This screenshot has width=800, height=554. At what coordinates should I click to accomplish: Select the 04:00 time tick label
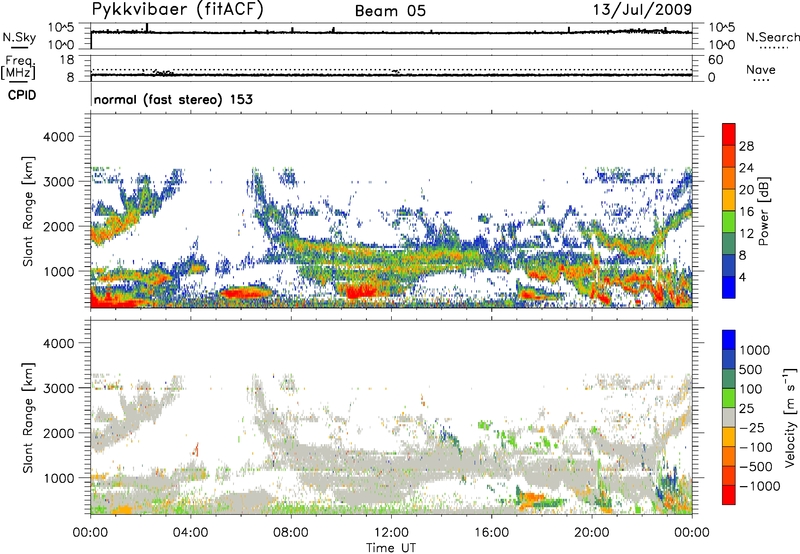tap(190, 533)
